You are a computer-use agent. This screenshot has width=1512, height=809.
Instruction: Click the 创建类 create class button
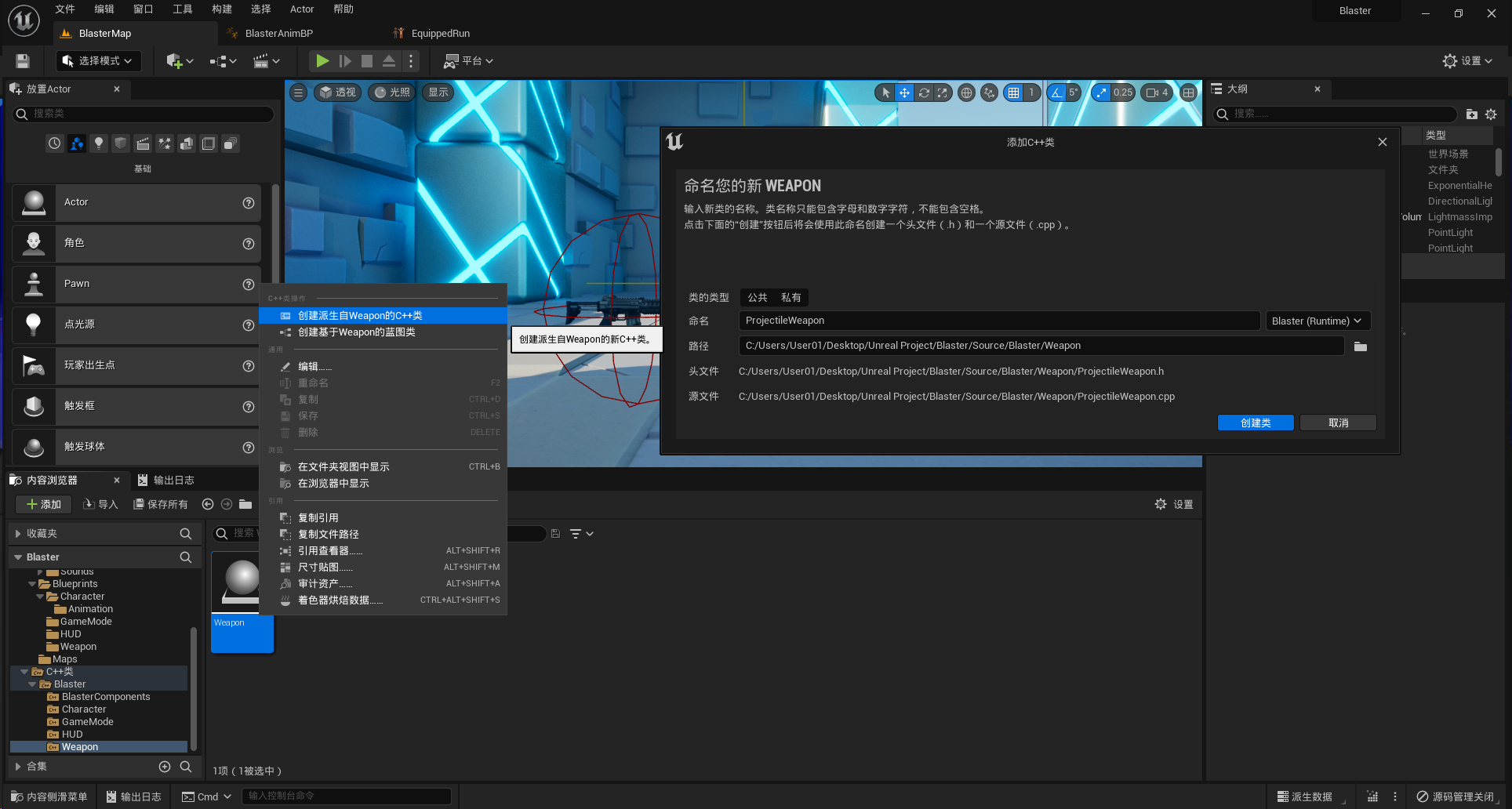tap(1256, 423)
